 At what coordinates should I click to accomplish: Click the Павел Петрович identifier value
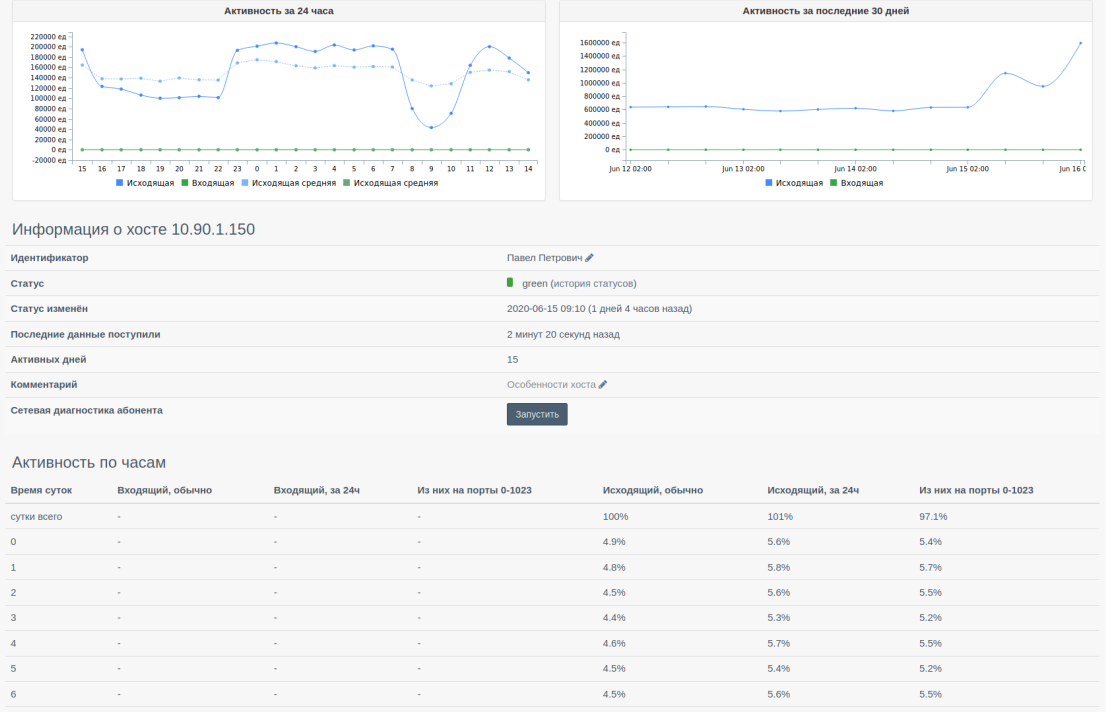click(x=544, y=258)
